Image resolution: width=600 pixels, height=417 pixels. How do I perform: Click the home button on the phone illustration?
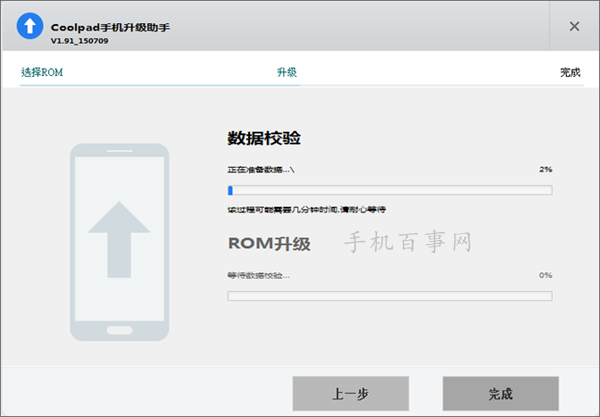coord(119,329)
